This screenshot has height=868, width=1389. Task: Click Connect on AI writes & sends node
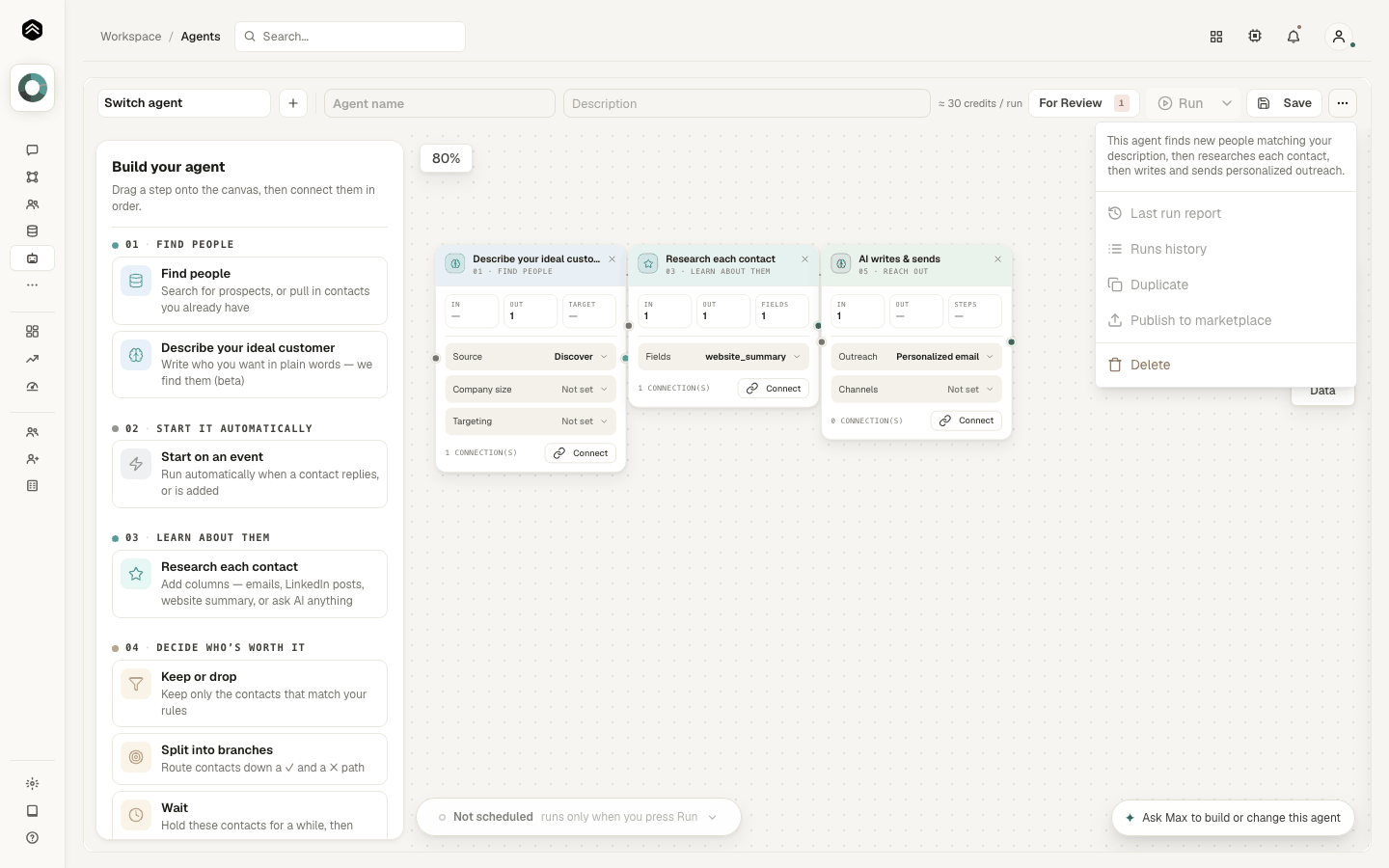pos(967,420)
